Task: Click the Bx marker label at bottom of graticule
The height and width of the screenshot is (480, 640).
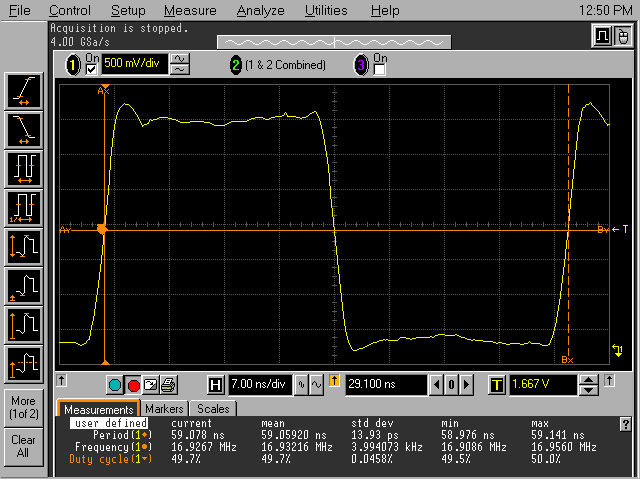Action: coord(568,360)
